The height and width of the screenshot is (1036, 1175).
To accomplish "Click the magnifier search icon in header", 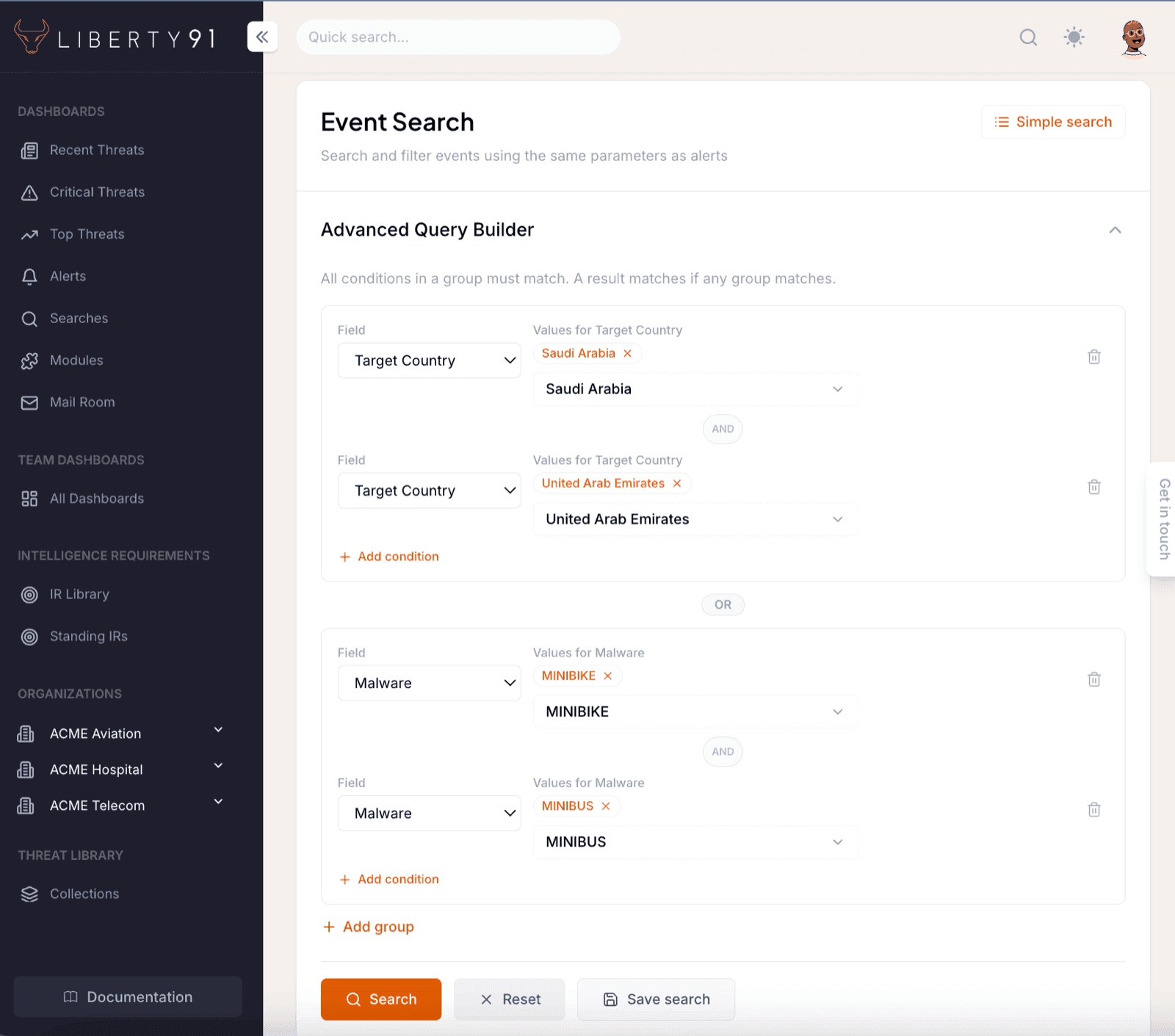I will tap(1028, 37).
